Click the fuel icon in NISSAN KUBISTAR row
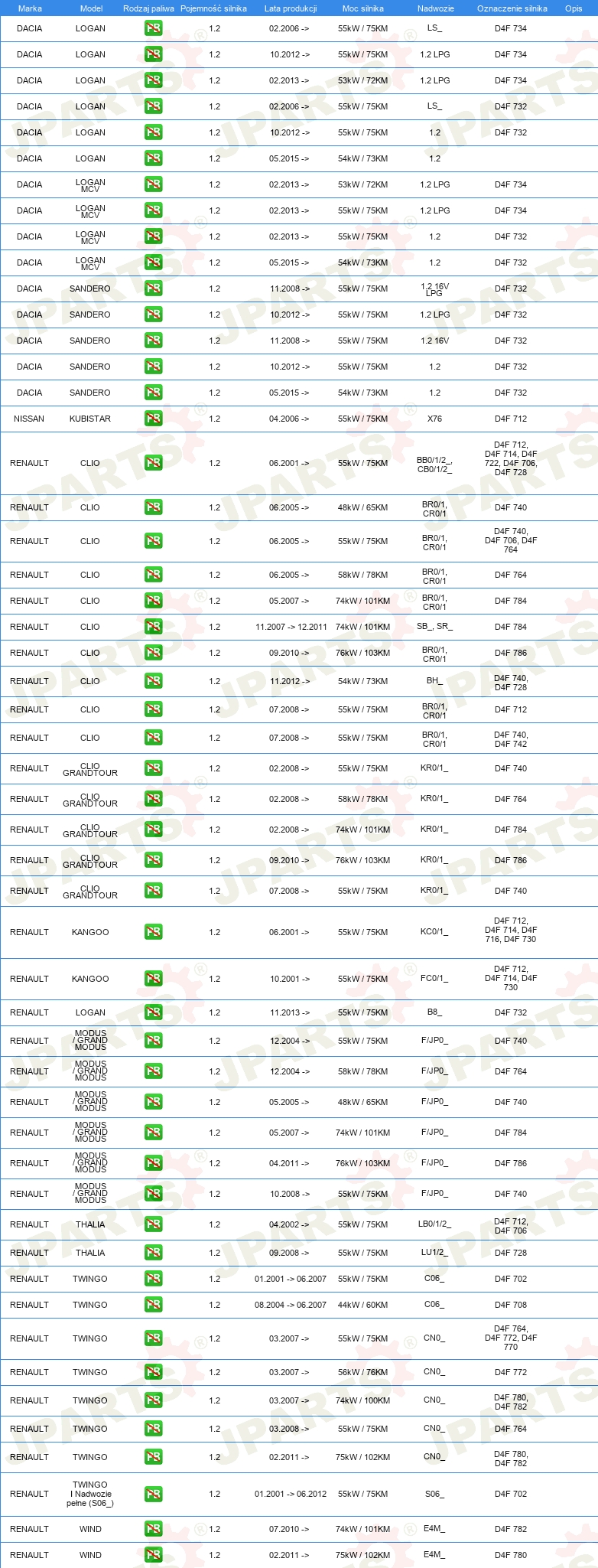598x1568 pixels. pos(154,419)
